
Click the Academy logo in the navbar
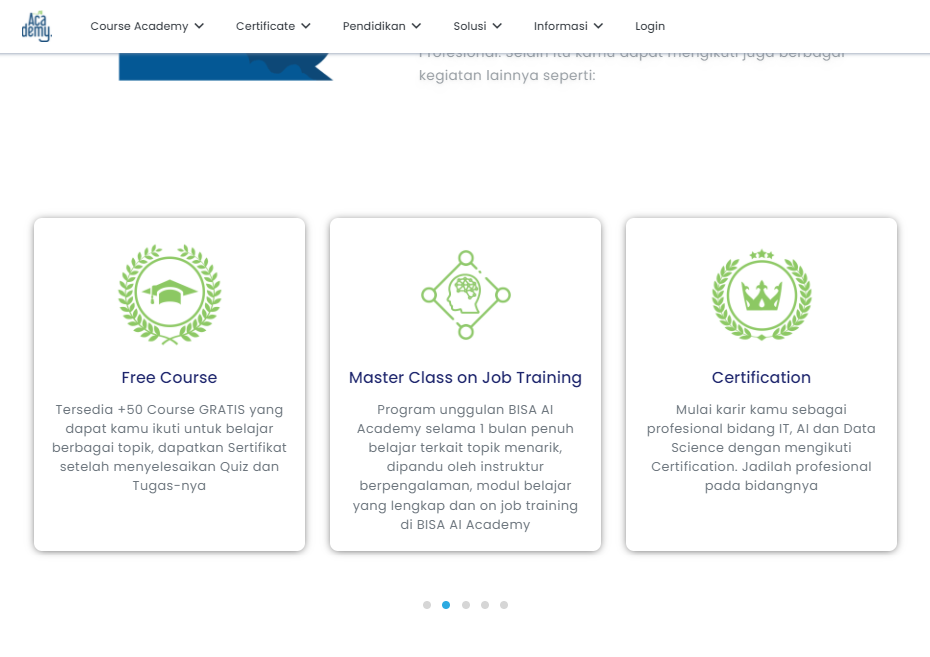pyautogui.click(x=36, y=26)
